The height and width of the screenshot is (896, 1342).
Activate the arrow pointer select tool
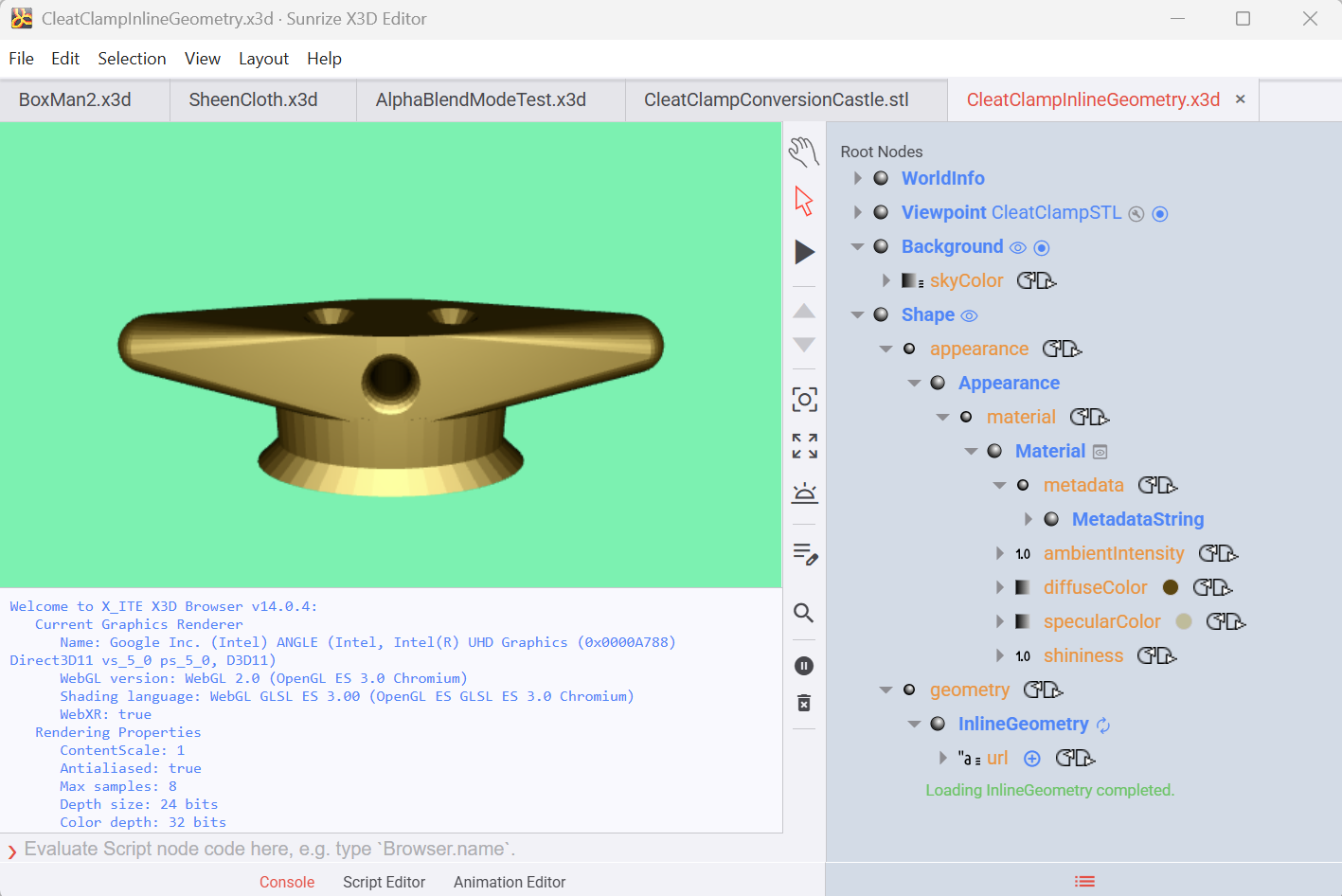803,201
